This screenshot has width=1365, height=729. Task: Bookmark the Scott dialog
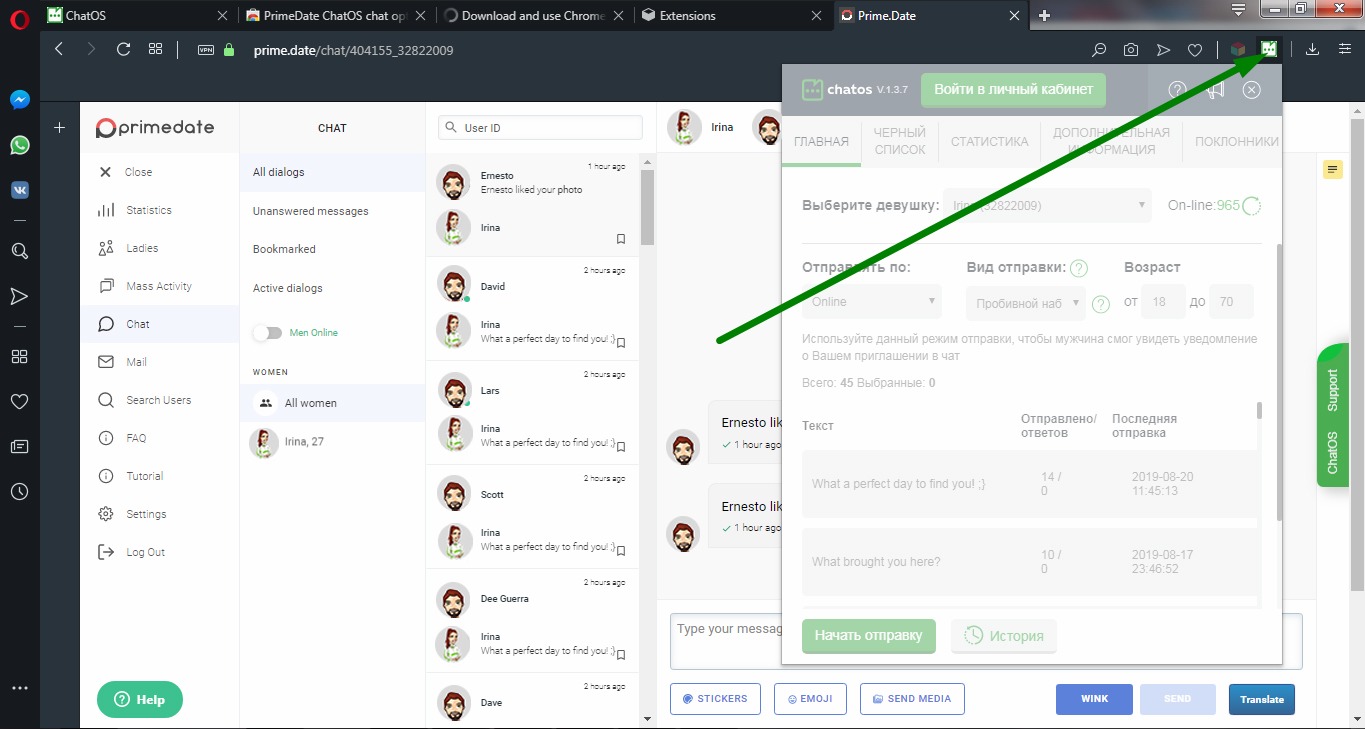pyautogui.click(x=621, y=550)
